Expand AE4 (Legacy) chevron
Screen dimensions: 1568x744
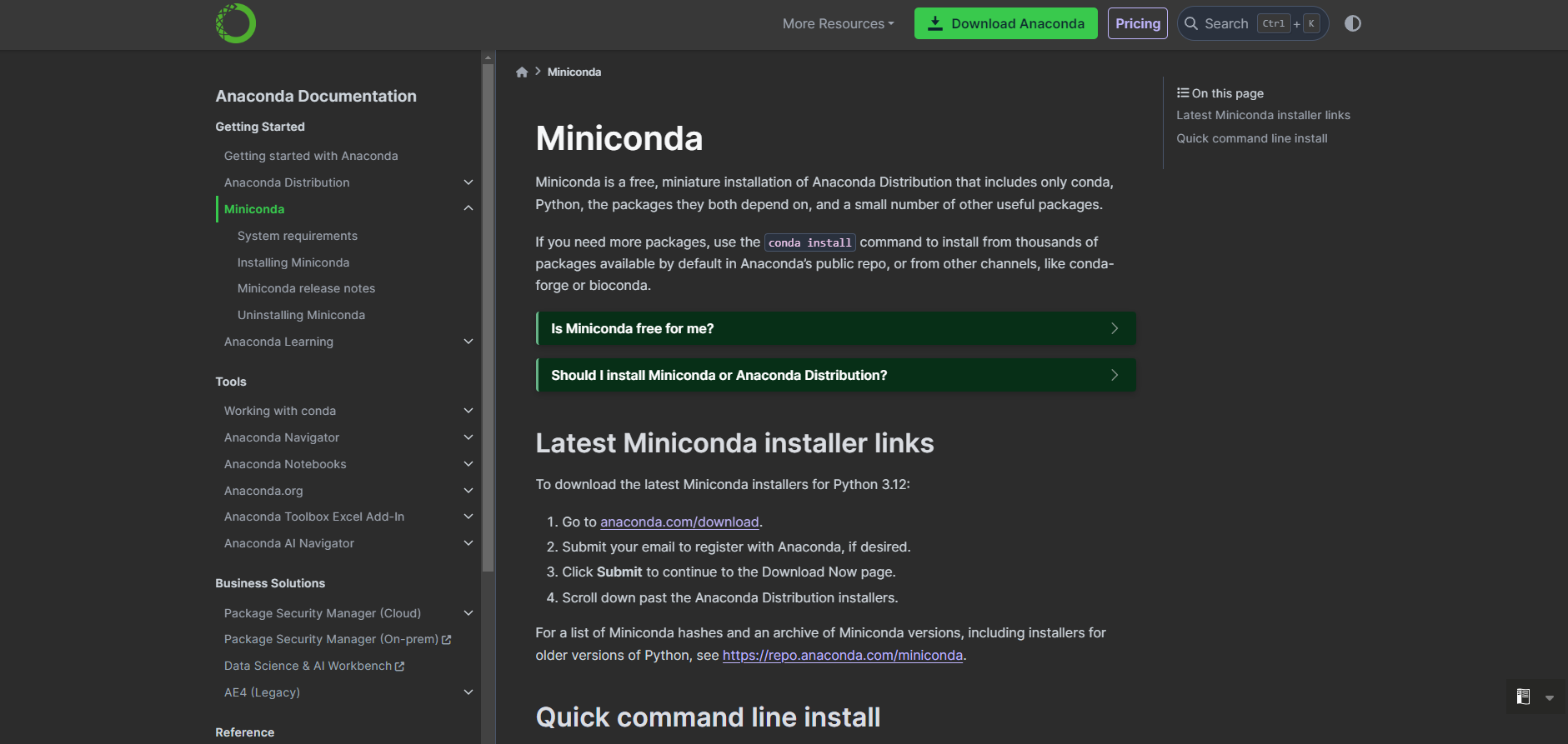point(468,692)
